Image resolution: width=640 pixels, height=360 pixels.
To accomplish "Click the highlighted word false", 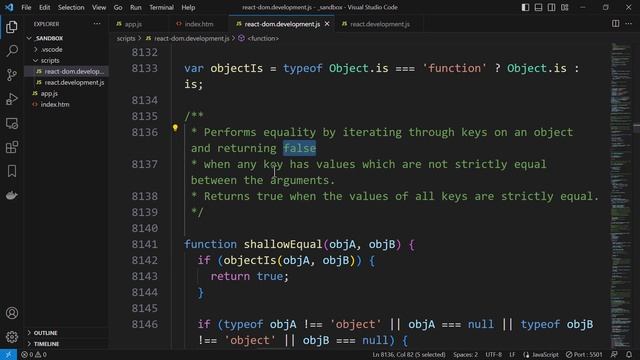I will (x=300, y=148).
